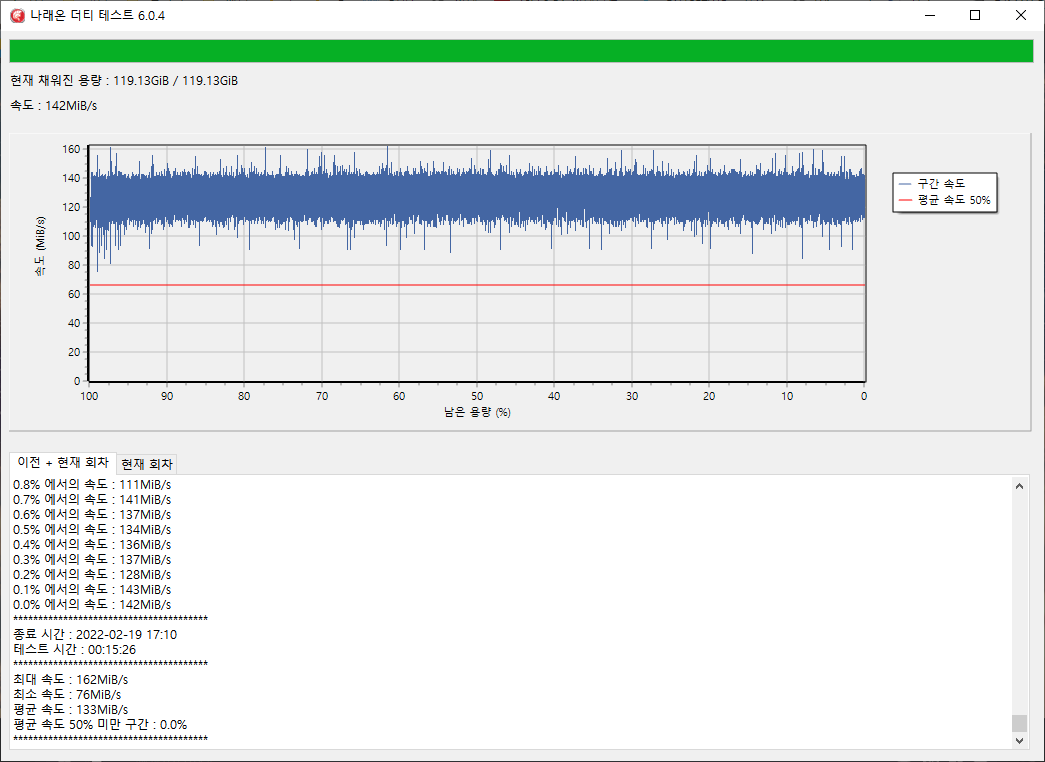Screen dimensions: 1045x762
Task: Click the '속도 (MiB/s)' y-axis title
Action: 41,247
